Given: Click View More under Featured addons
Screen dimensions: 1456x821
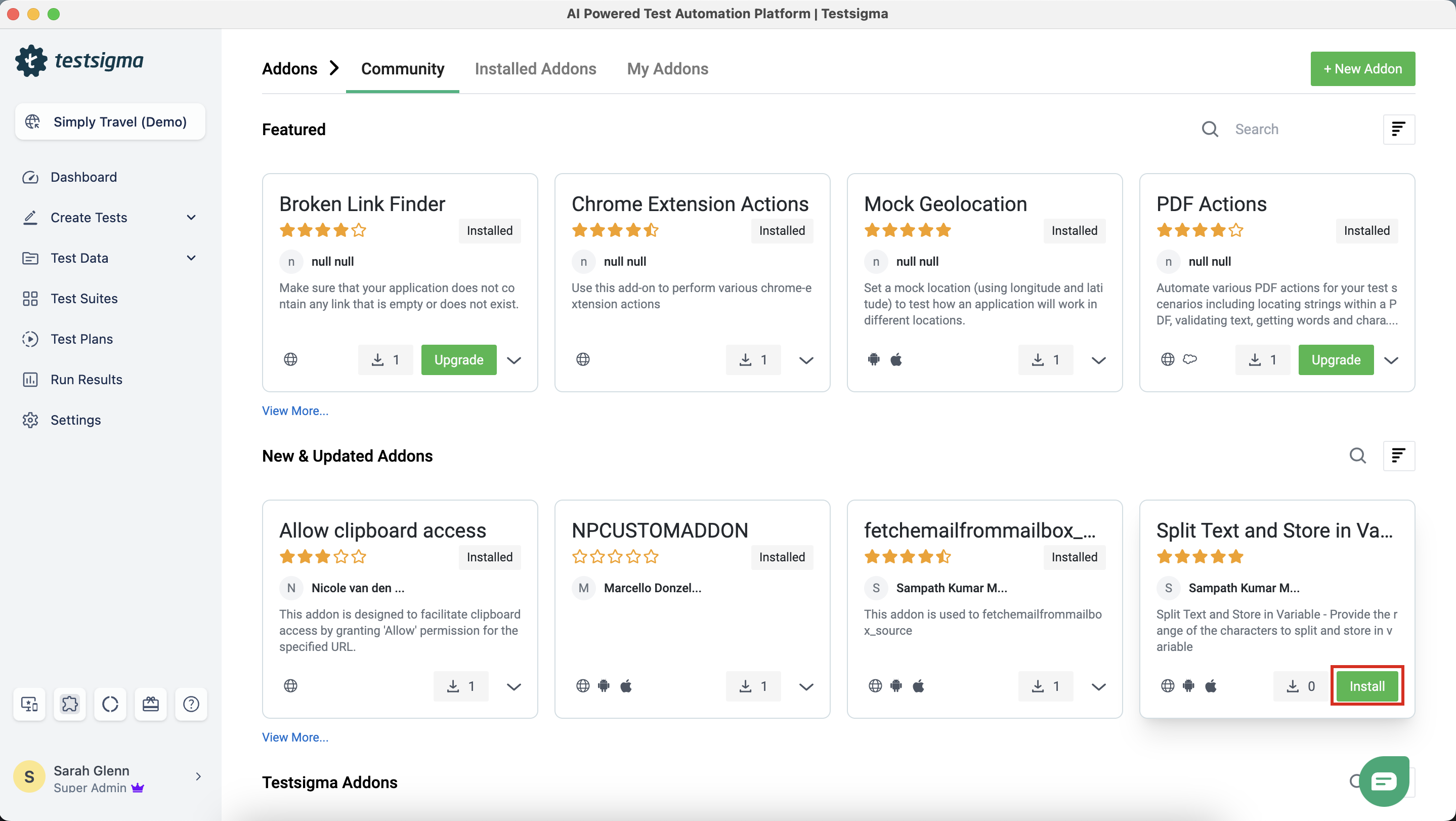Looking at the screenshot, I should coord(295,411).
